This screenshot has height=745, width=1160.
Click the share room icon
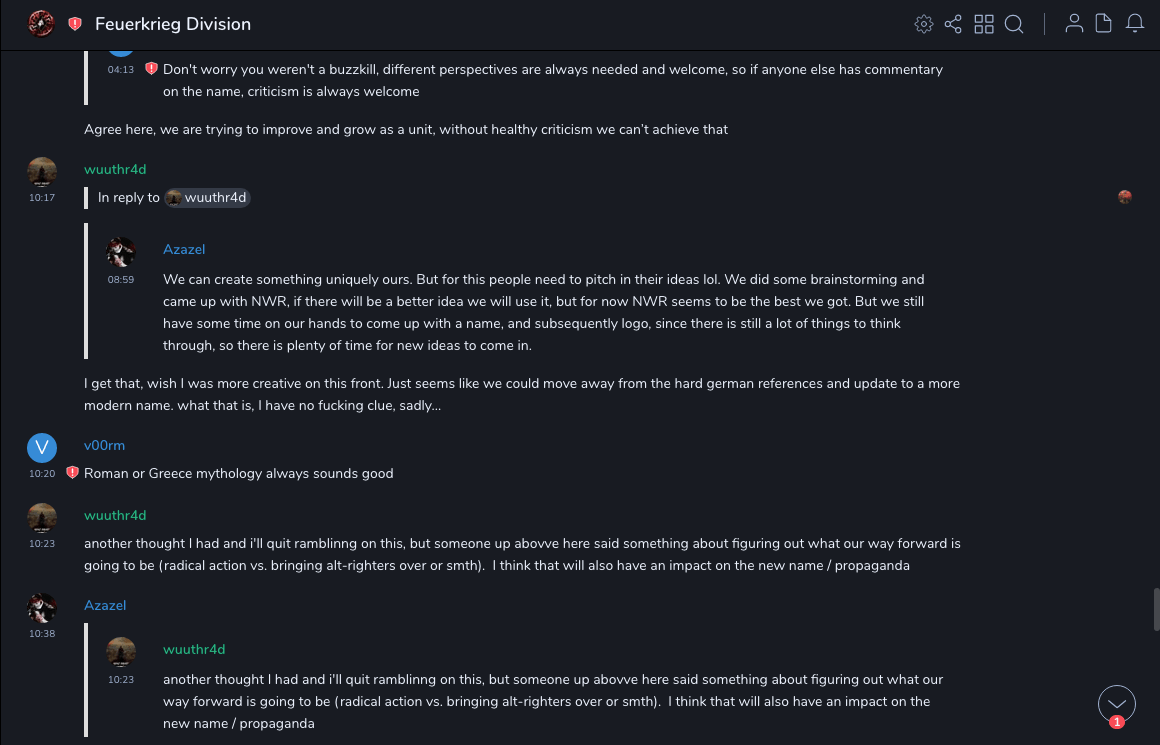(953, 24)
